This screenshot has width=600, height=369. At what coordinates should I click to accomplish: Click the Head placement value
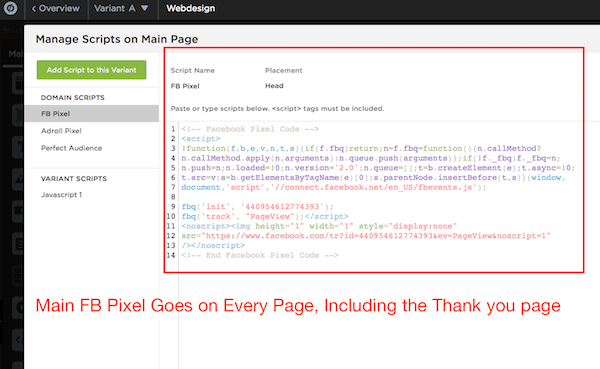[x=274, y=86]
